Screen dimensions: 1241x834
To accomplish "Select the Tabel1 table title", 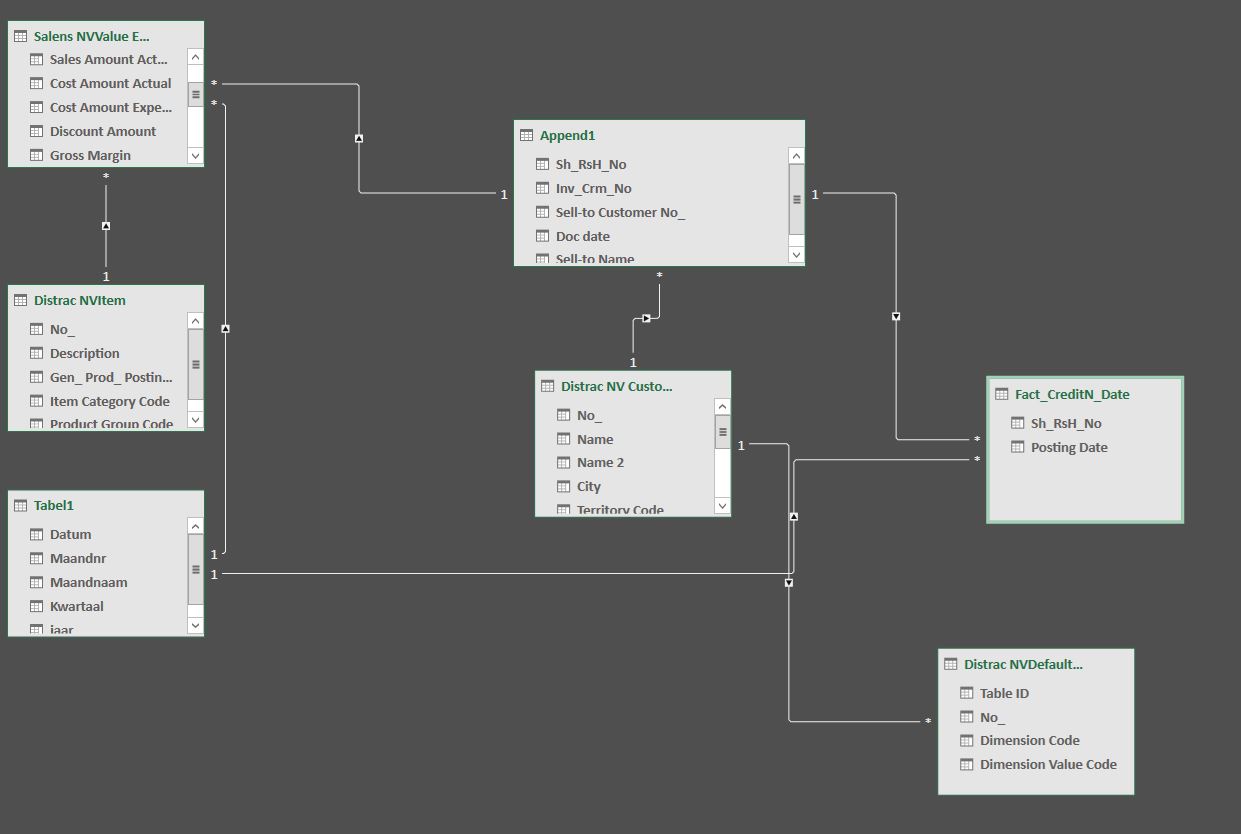I will (x=54, y=505).
